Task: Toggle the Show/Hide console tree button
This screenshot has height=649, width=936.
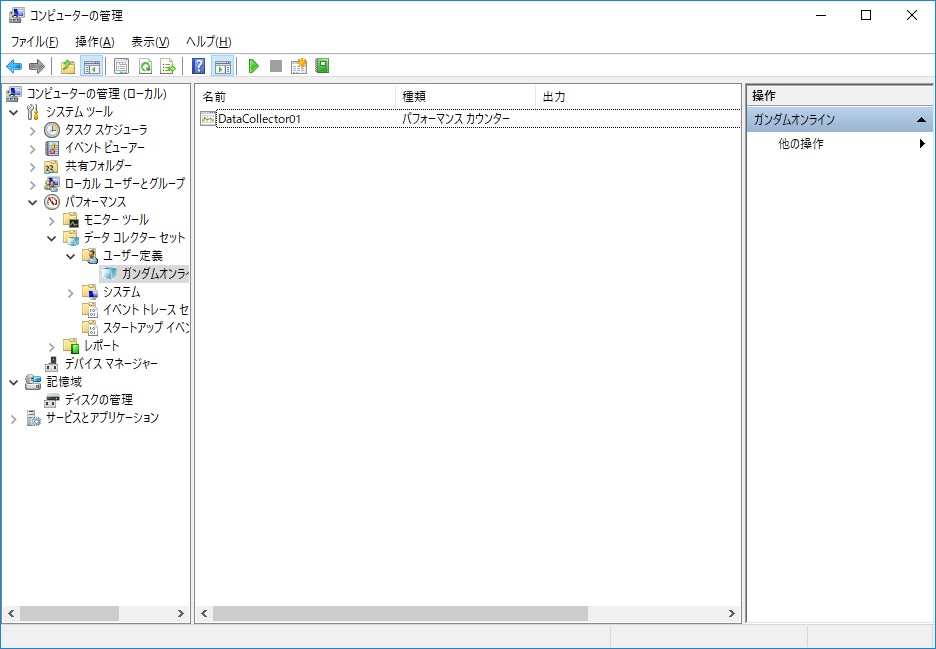Action: coord(91,66)
